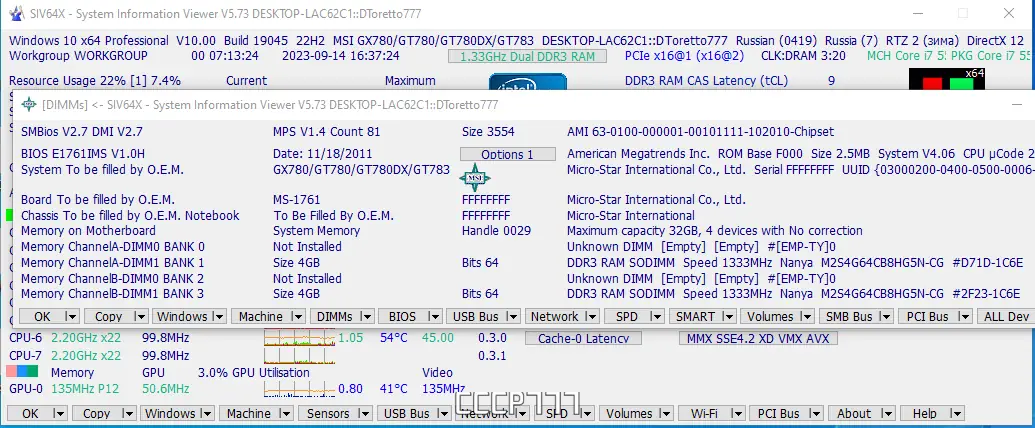Expand the arrow beside OK in DIMMs window

[72, 316]
